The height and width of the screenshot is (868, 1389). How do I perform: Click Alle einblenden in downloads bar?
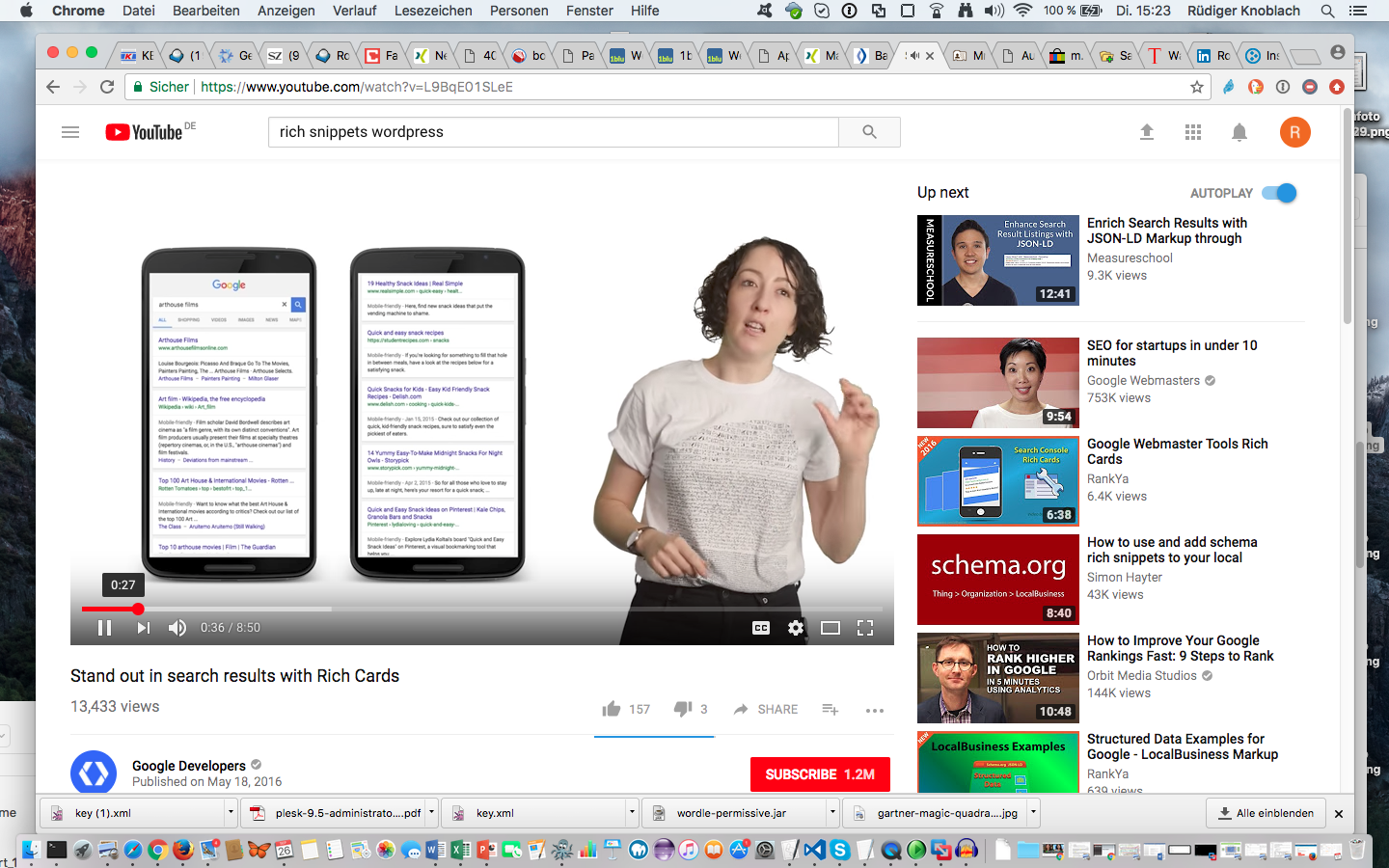point(1266,813)
